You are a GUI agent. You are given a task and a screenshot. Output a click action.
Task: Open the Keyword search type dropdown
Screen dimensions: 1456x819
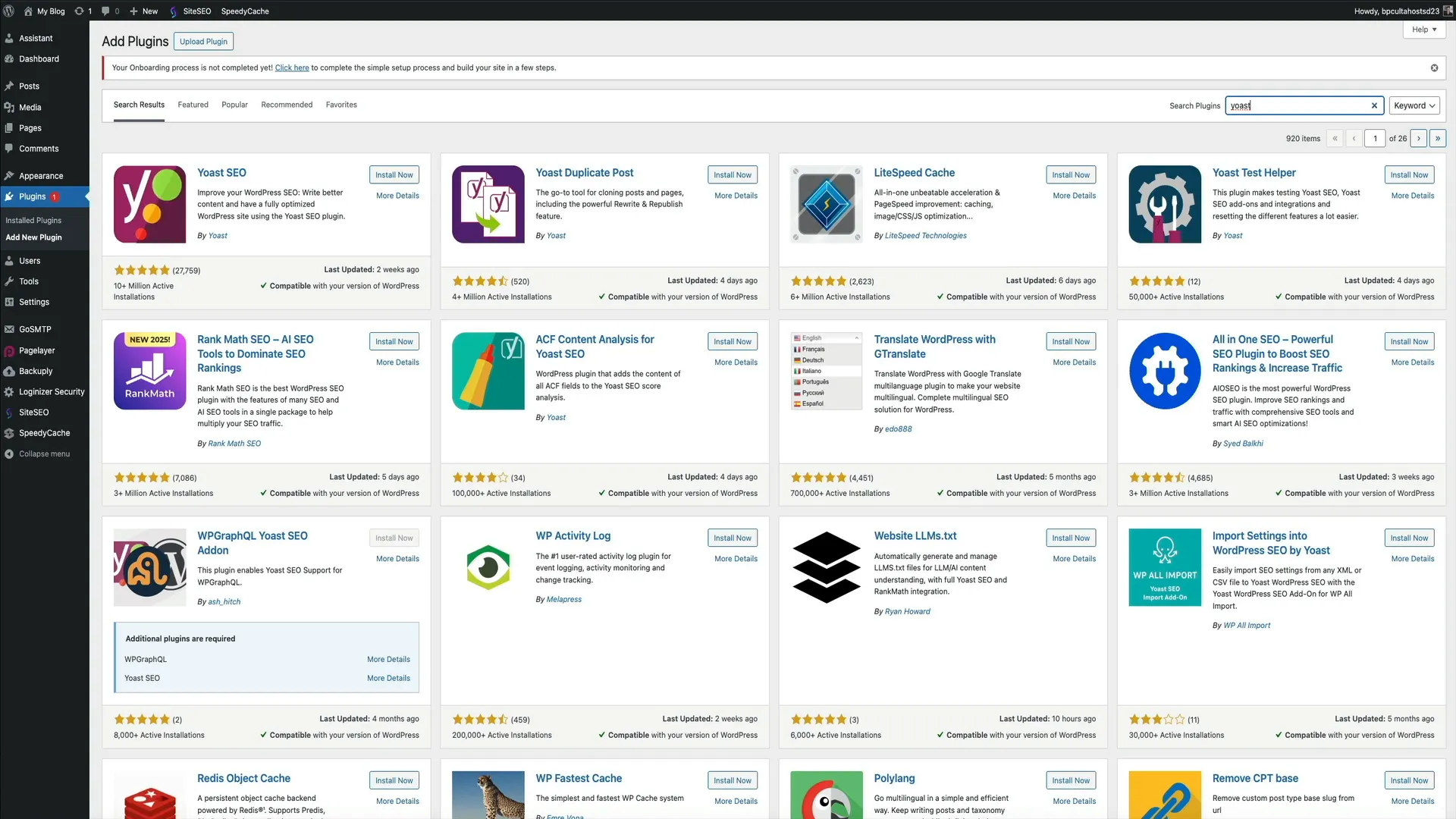(1414, 105)
